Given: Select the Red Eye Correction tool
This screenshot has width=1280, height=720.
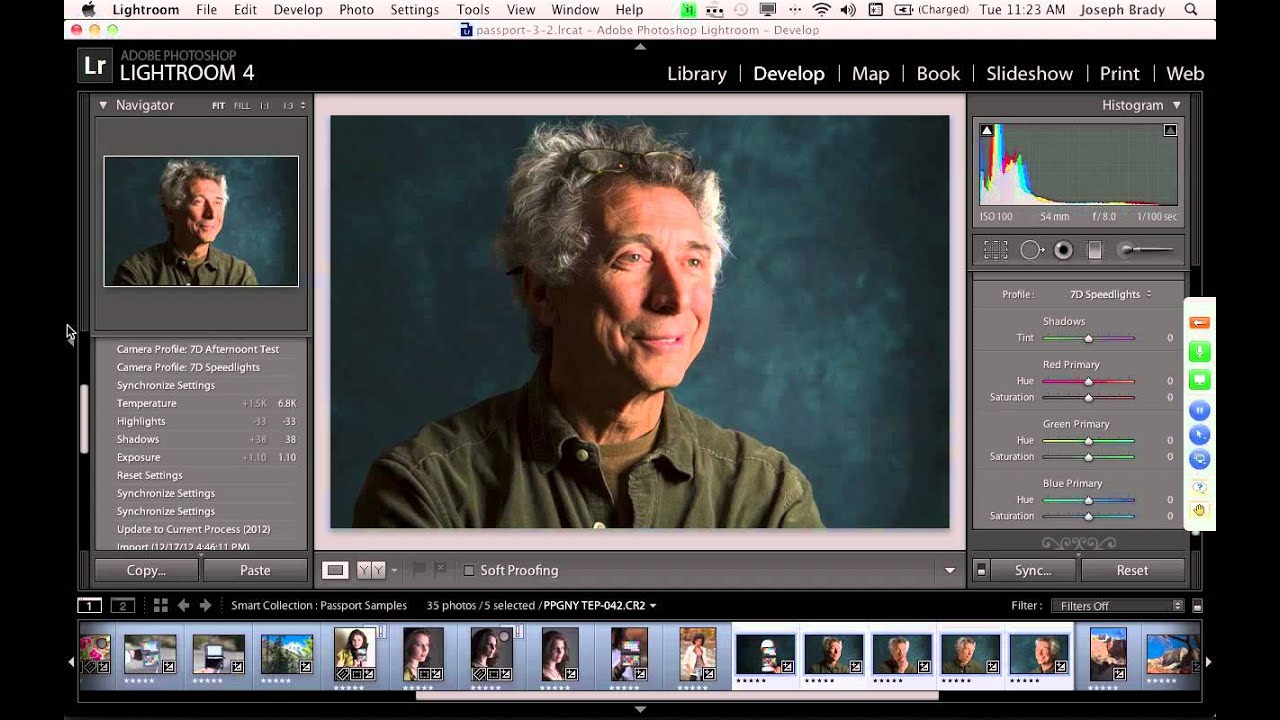Looking at the screenshot, I should pyautogui.click(x=1063, y=250).
